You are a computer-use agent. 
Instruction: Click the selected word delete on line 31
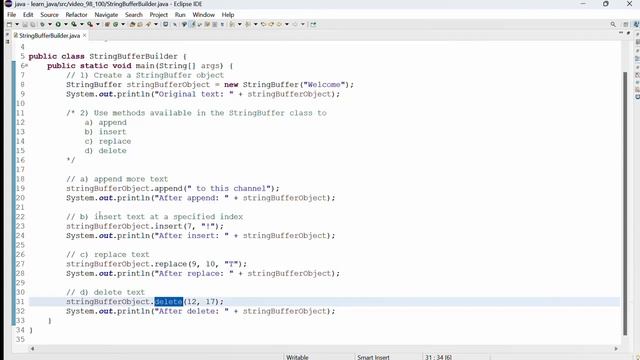click(169, 302)
